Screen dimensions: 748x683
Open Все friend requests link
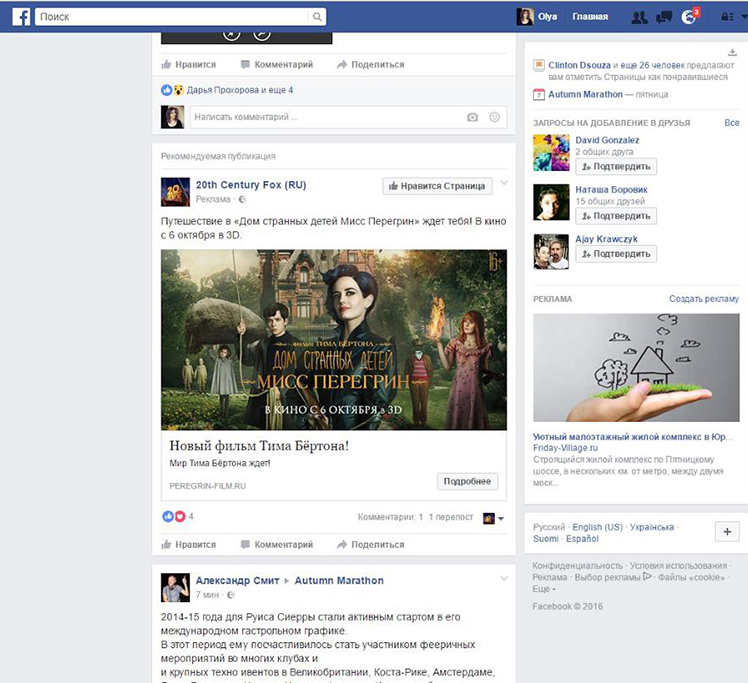tap(732, 123)
